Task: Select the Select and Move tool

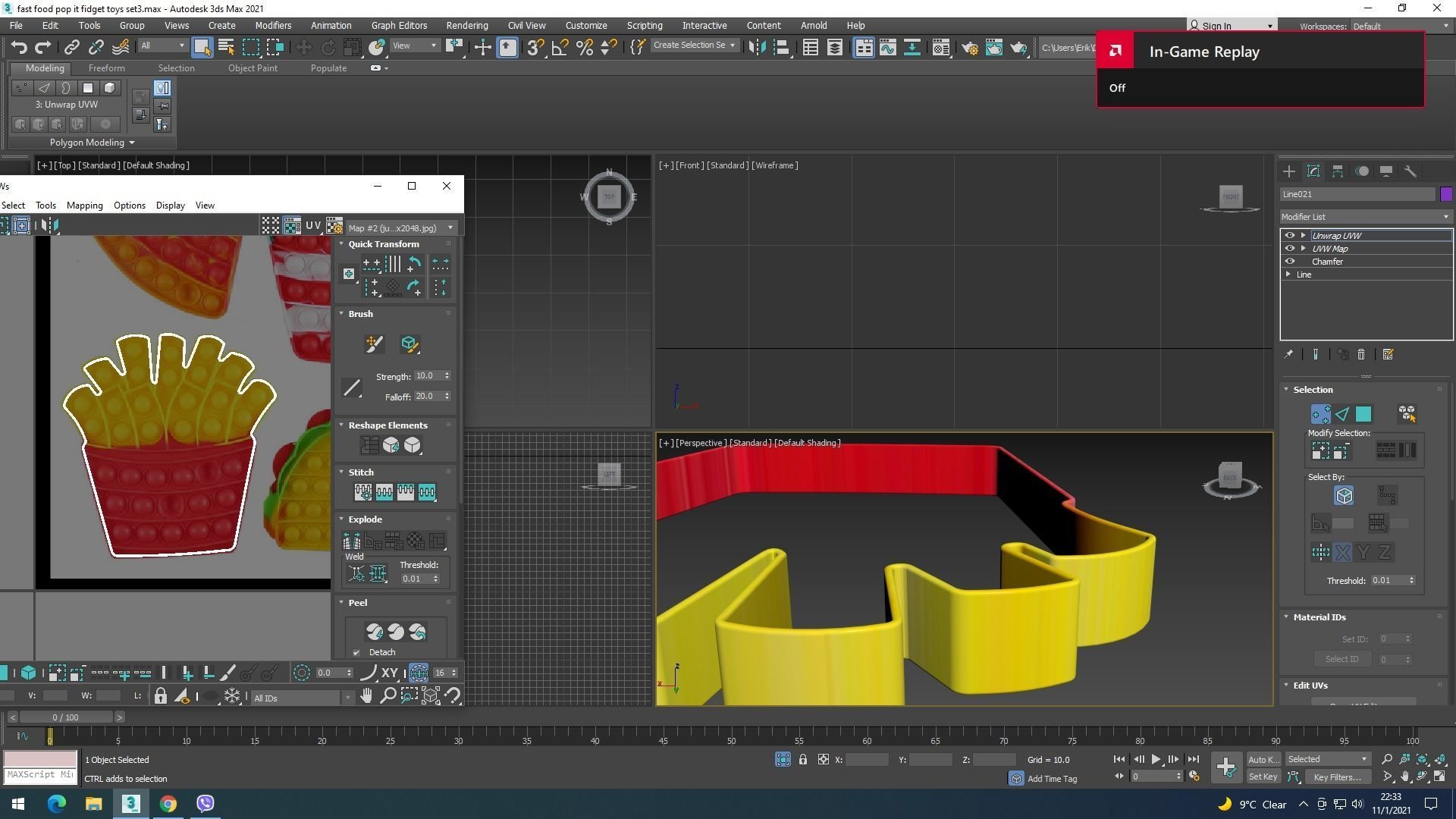Action: click(303, 48)
